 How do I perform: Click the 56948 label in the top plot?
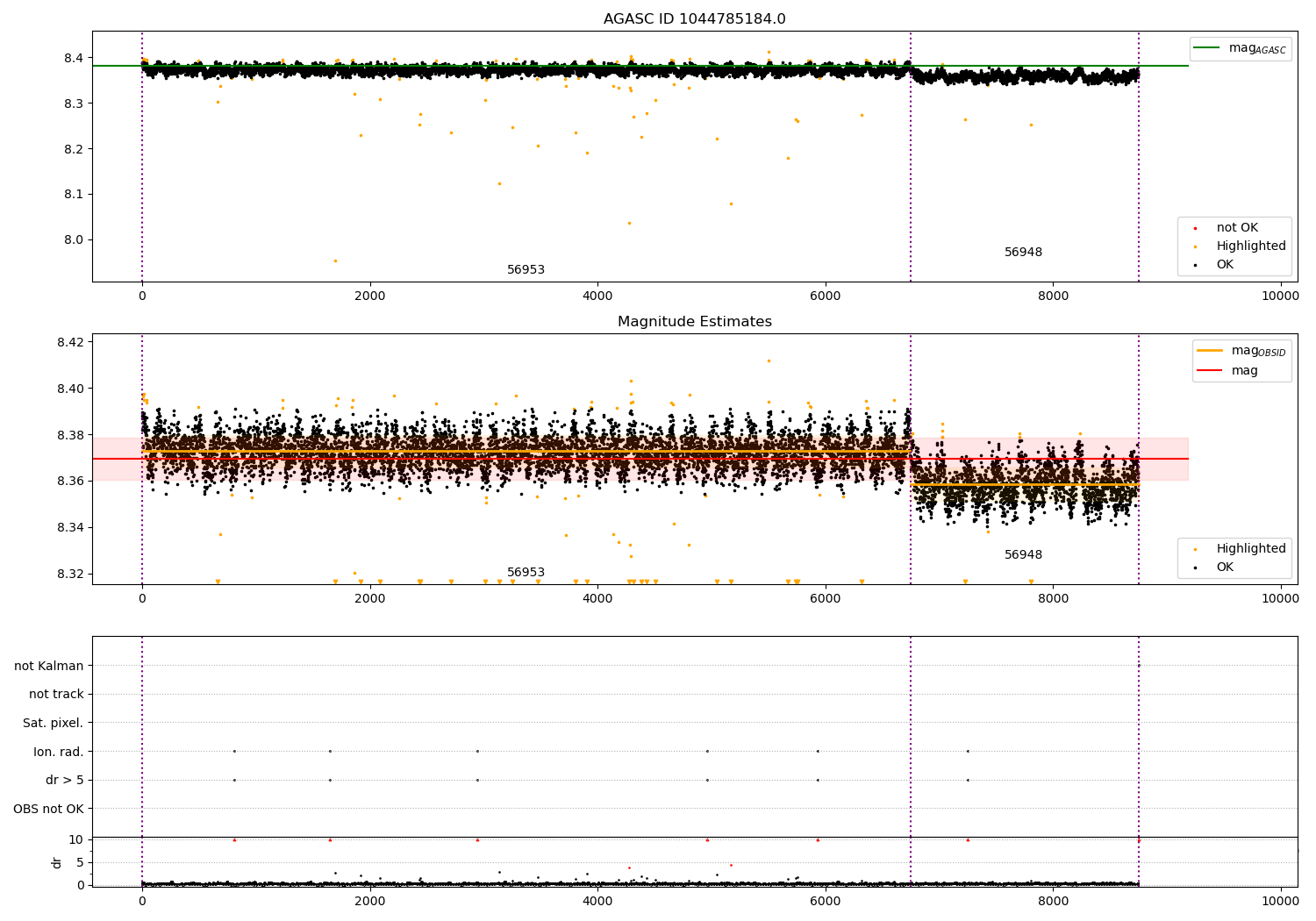pos(1023,253)
